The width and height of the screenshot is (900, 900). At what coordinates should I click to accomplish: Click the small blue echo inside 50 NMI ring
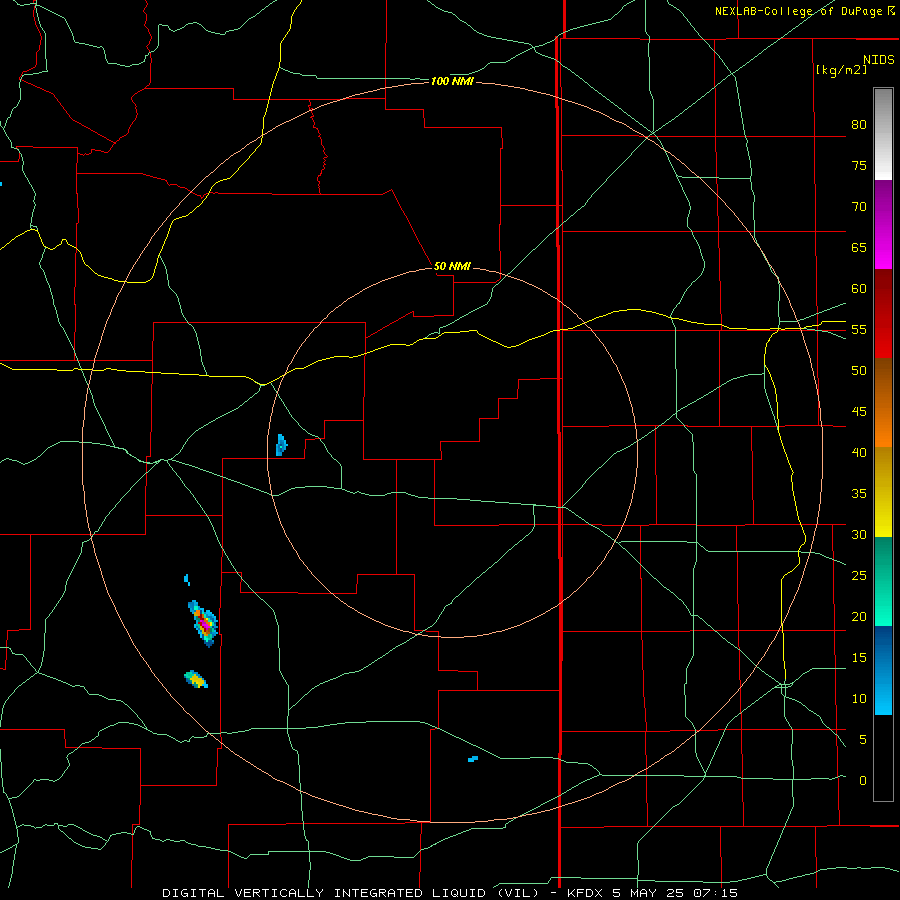coord(281,445)
